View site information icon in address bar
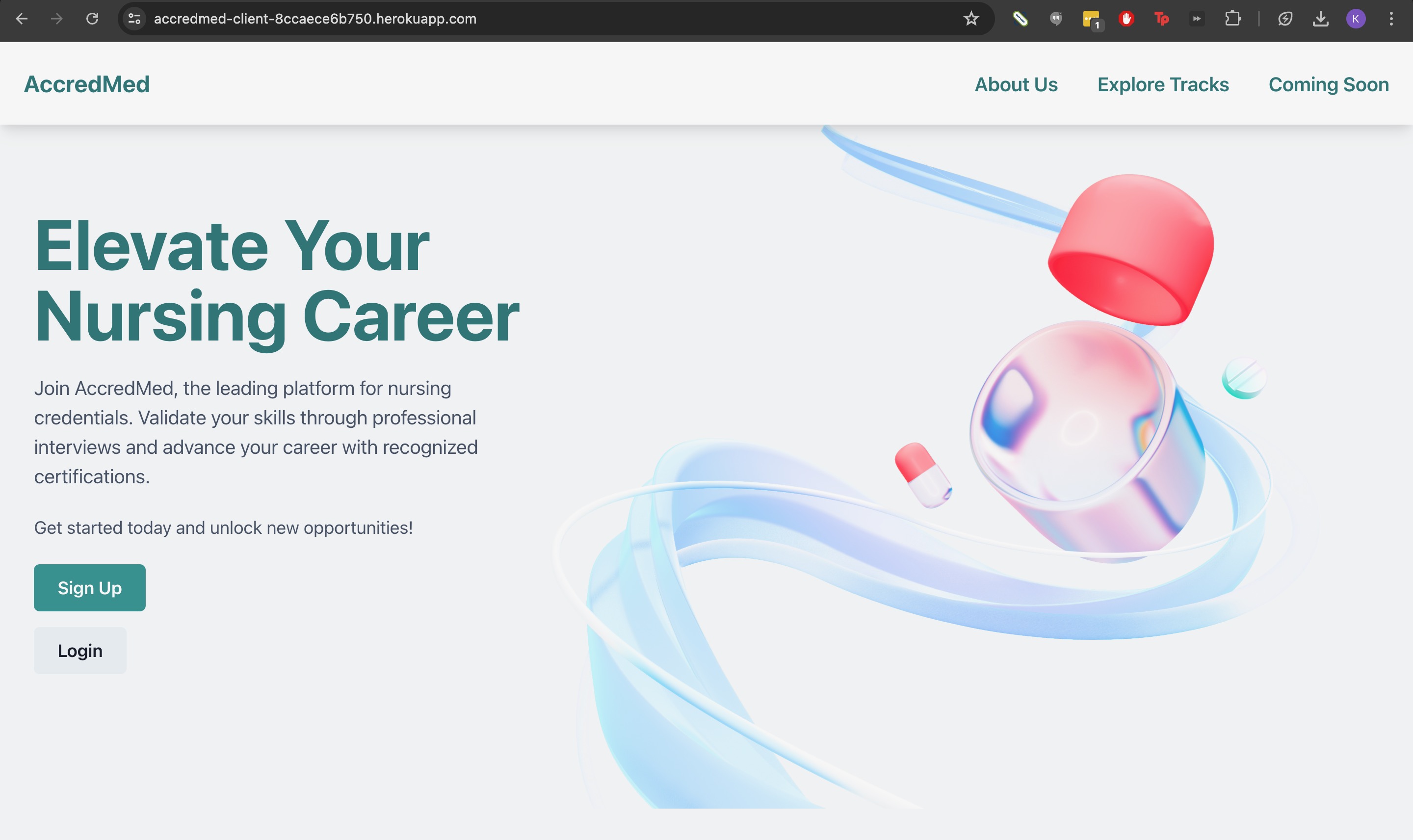 [134, 19]
